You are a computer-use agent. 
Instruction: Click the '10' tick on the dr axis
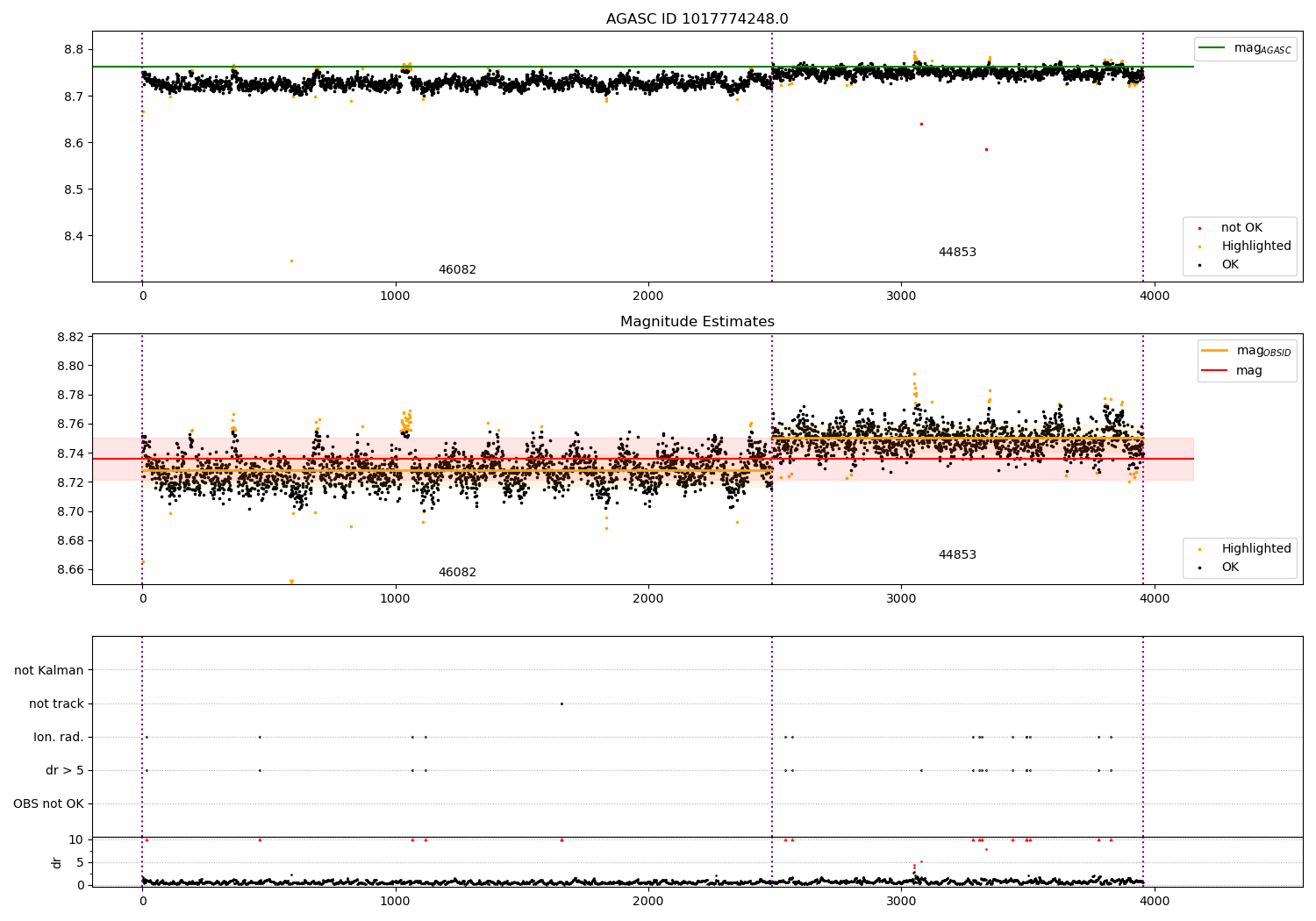pyautogui.click(x=76, y=840)
